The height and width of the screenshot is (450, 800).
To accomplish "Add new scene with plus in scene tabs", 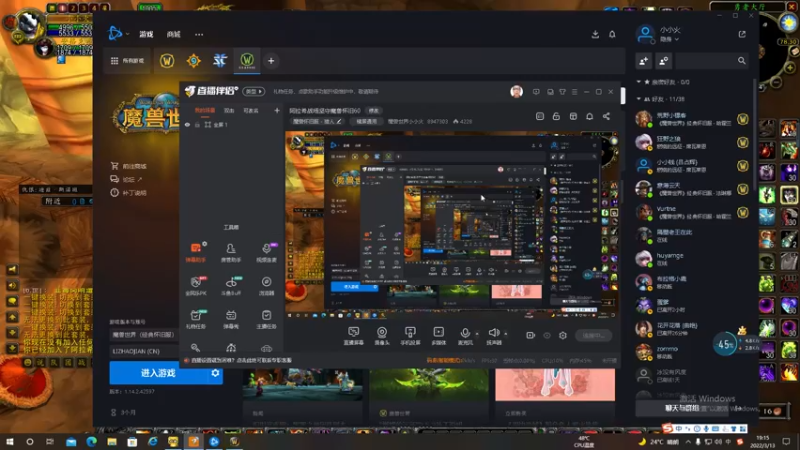I will [x=277, y=110].
